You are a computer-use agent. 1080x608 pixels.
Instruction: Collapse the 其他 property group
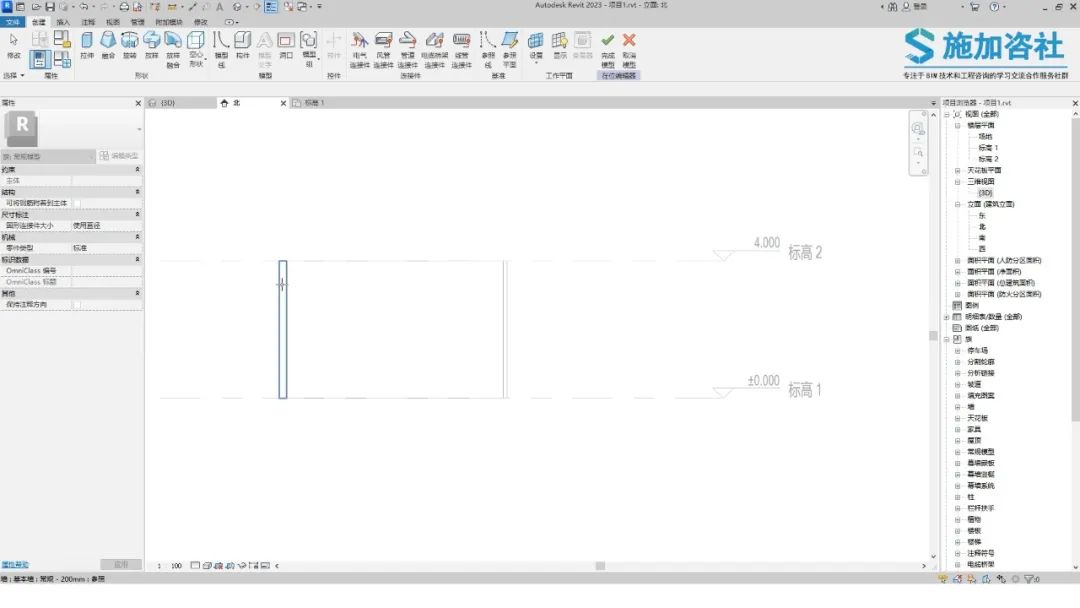pos(137,293)
